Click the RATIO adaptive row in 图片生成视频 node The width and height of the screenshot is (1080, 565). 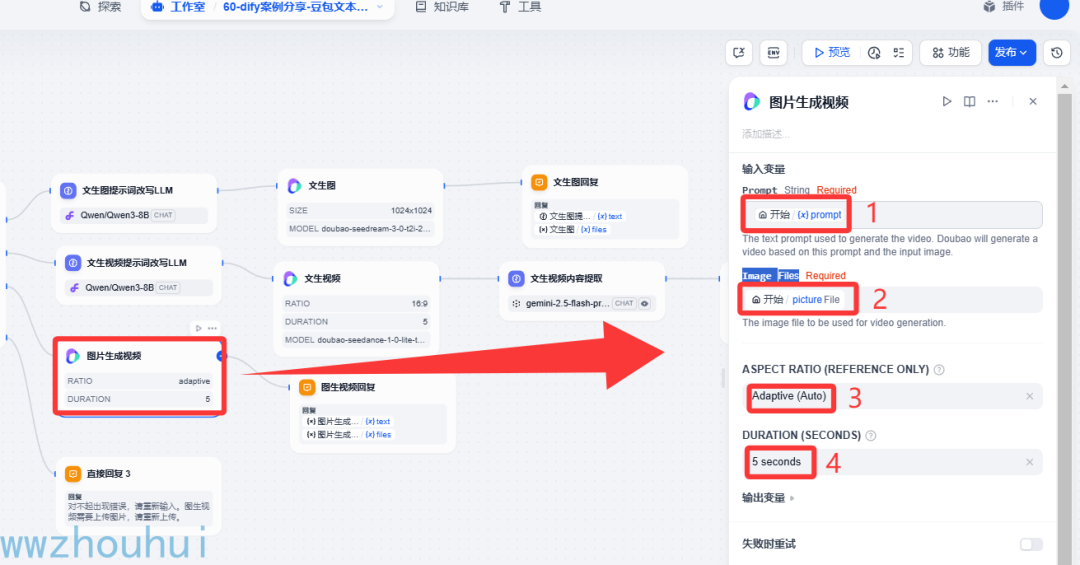point(138,381)
